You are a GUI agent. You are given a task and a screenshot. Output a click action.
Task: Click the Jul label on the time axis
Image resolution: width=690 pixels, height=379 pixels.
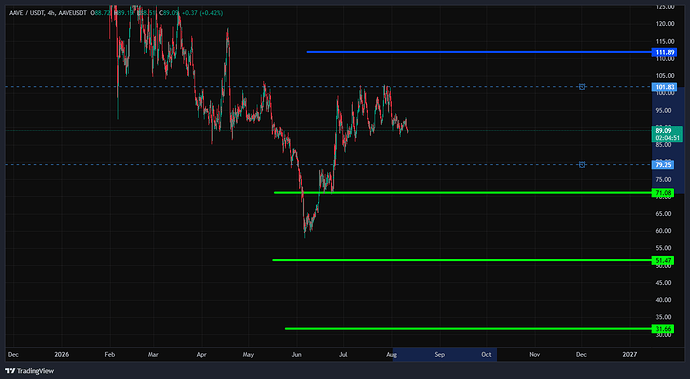pyautogui.click(x=343, y=354)
